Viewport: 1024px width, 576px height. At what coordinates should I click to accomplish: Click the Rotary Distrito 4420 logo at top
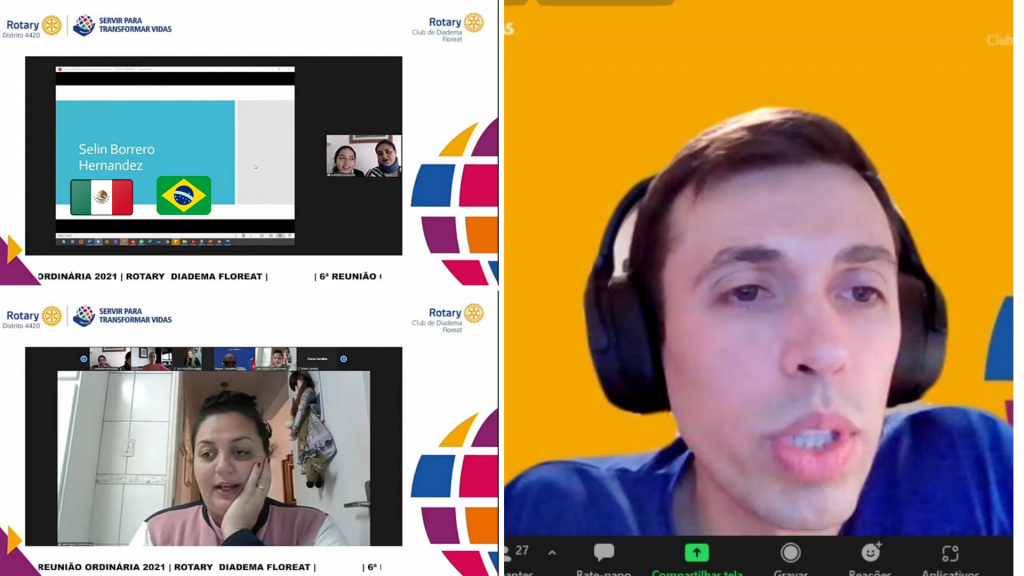tap(33, 25)
